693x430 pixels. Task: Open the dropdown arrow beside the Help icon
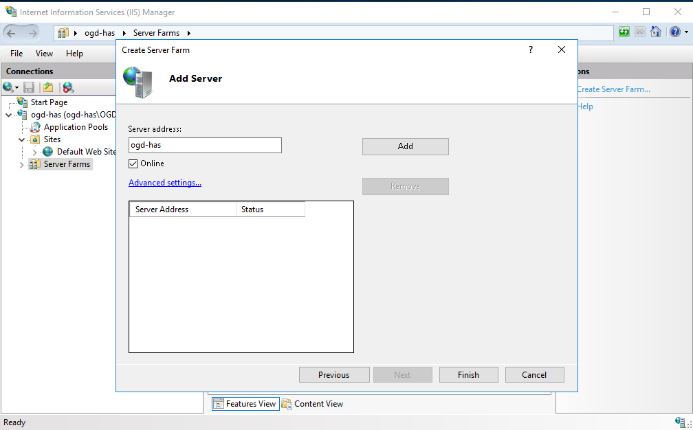(686, 32)
